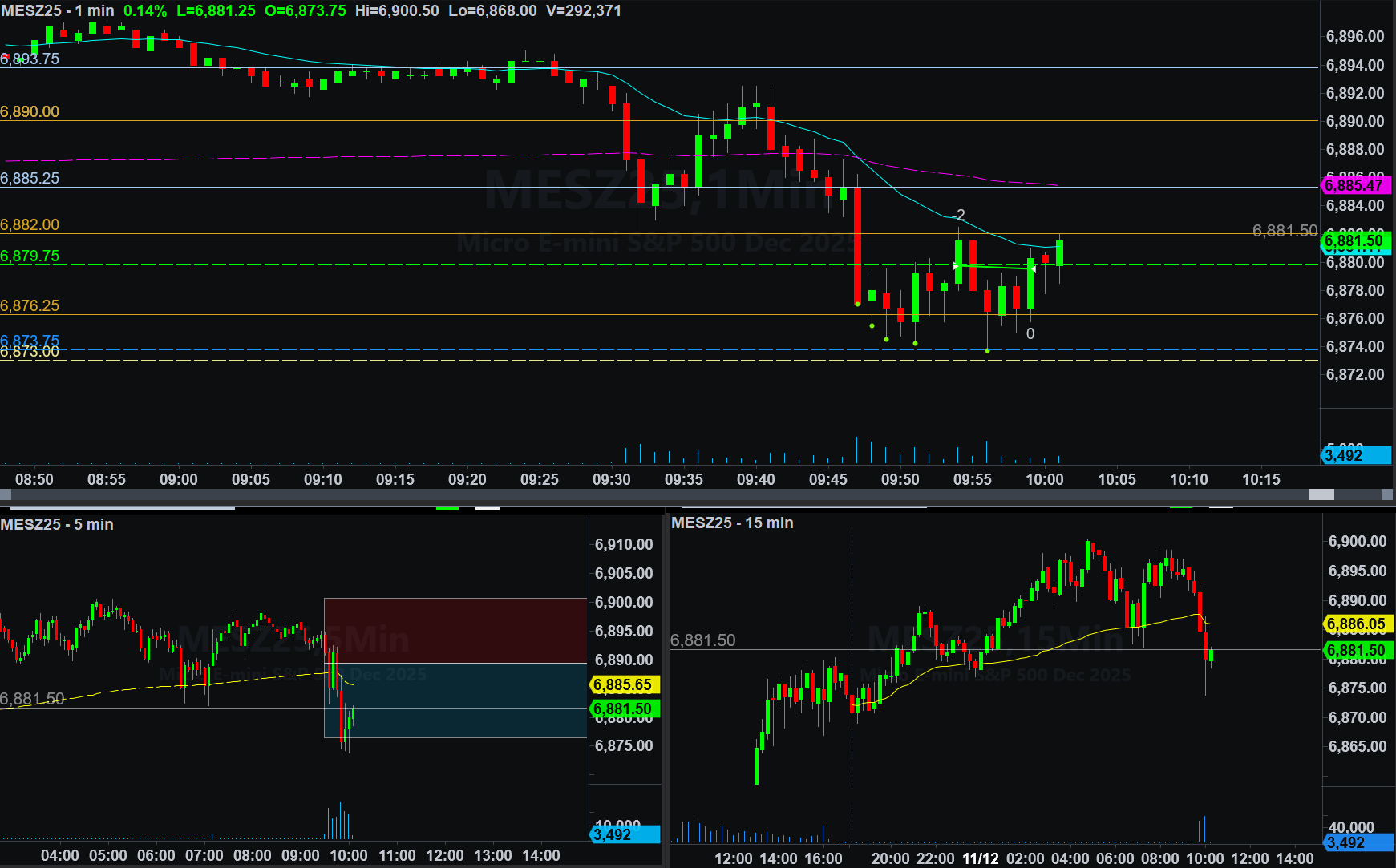Select the green 6,879.75 dashed level label

pyautogui.click(x=30, y=256)
